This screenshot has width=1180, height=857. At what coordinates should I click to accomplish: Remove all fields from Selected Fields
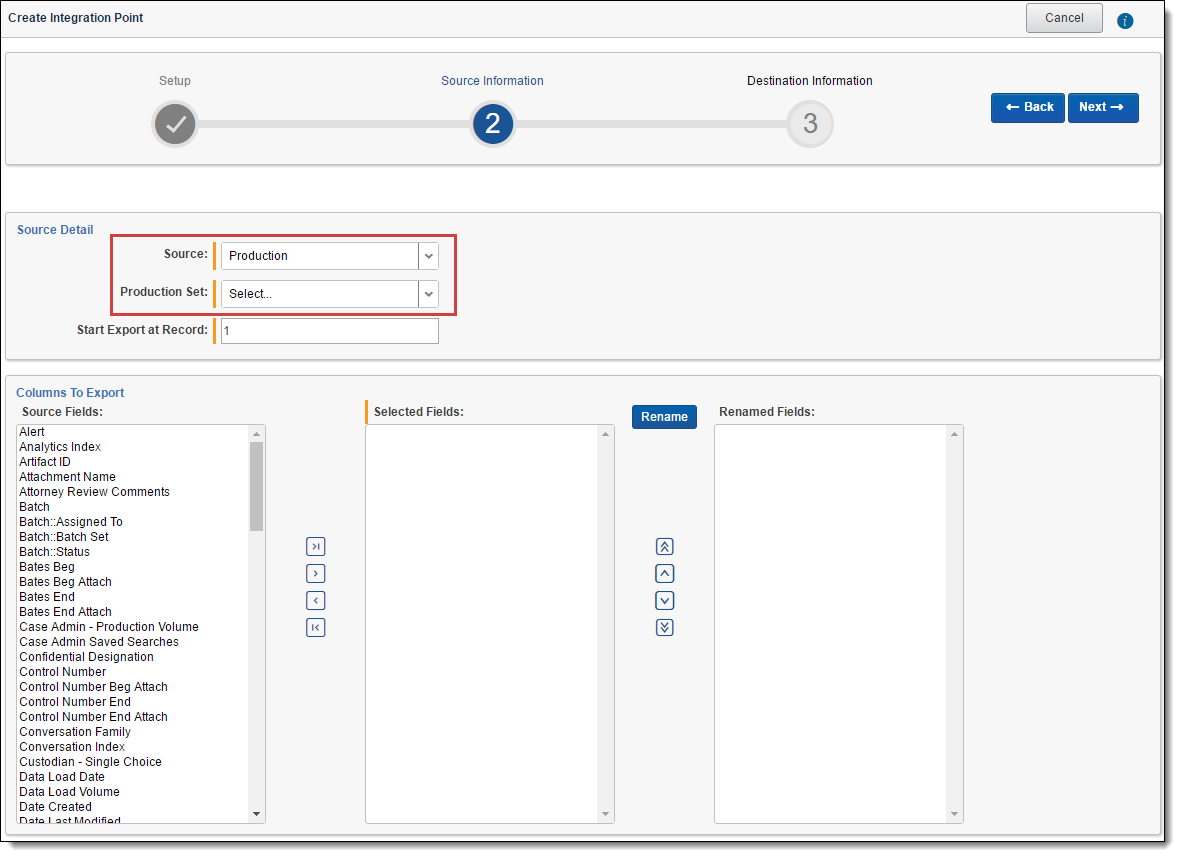316,628
